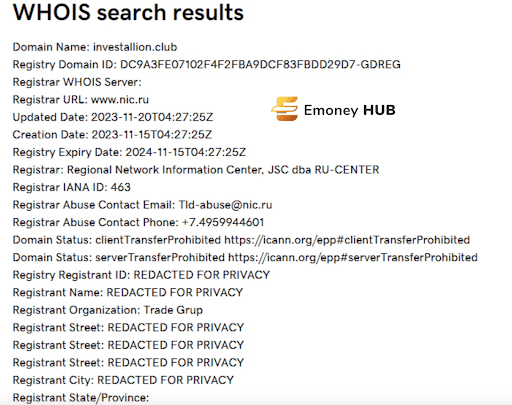The height and width of the screenshot is (405, 512).
Task: Click the Emoney HUB gold logo icon
Action: [x=284, y=109]
